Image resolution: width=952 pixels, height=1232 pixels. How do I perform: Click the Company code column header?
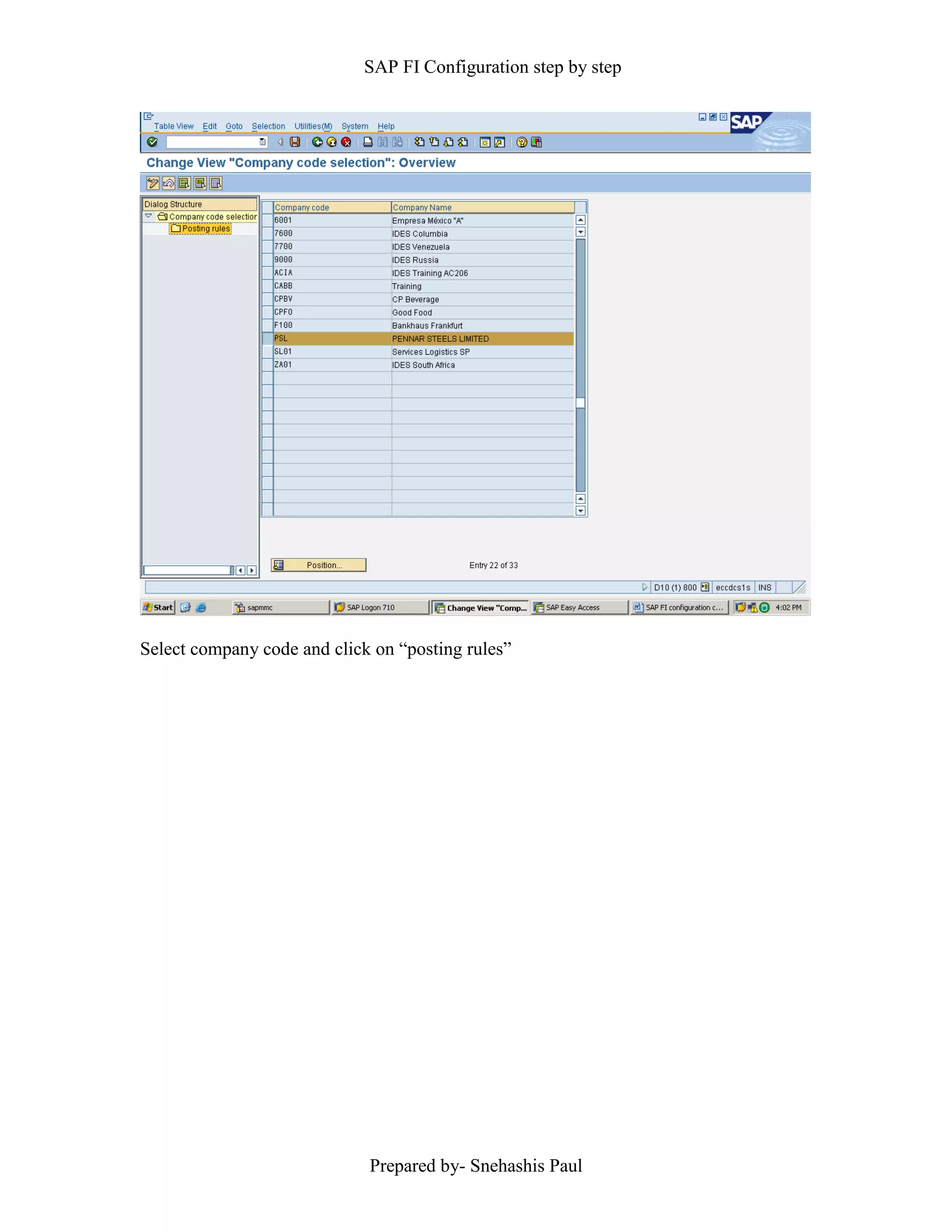click(332, 207)
